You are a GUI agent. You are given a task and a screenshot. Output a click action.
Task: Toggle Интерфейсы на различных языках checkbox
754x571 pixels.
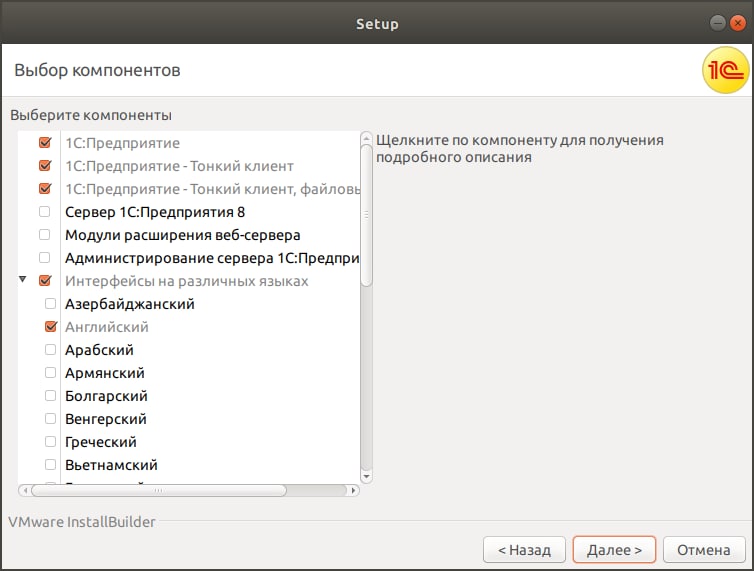point(45,280)
